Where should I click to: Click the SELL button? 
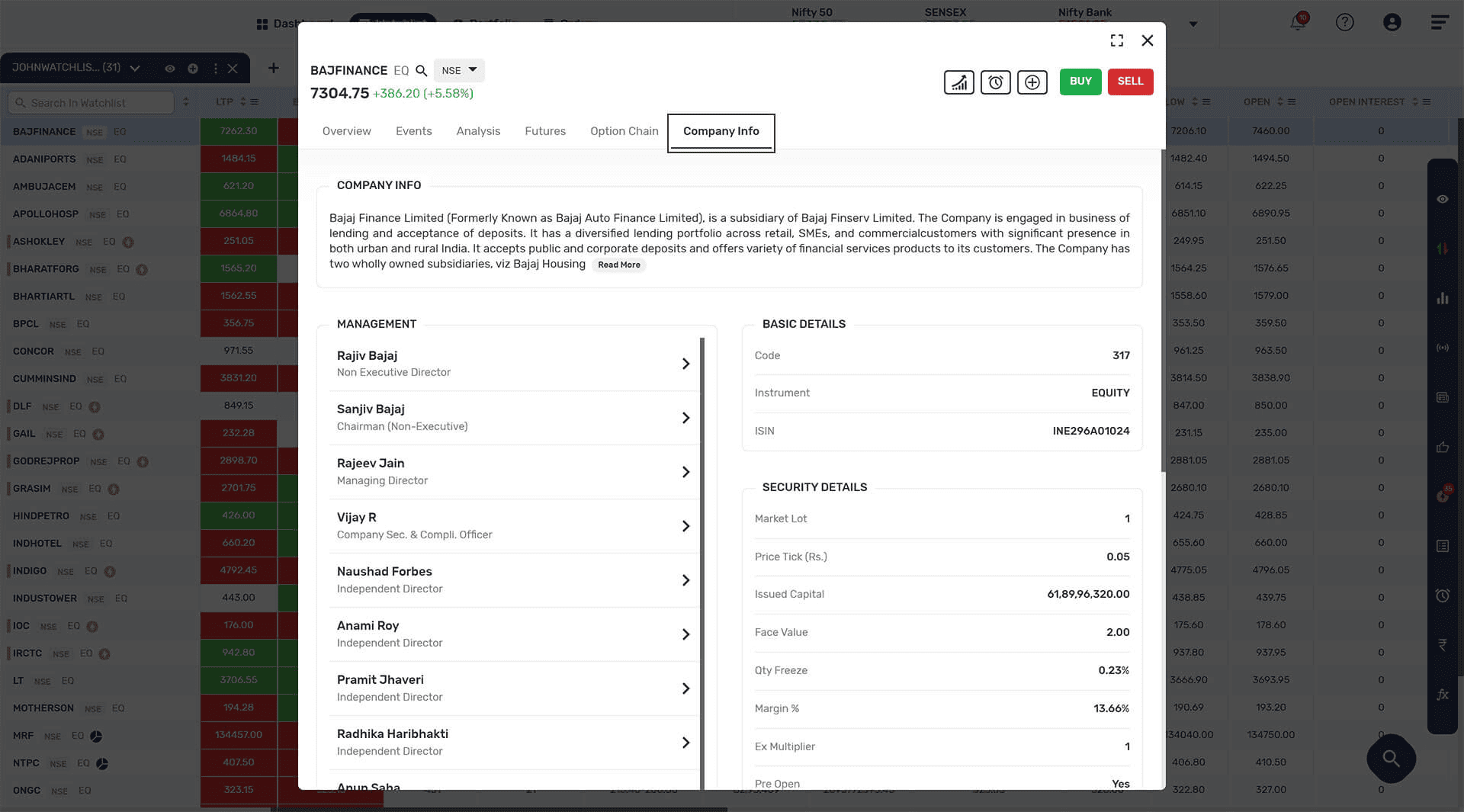[1130, 82]
